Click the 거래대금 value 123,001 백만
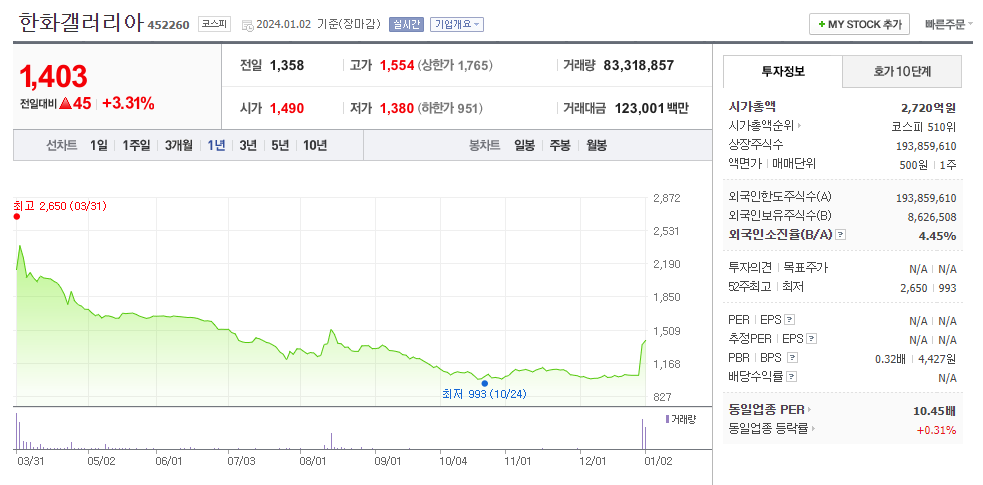 pyautogui.click(x=651, y=108)
